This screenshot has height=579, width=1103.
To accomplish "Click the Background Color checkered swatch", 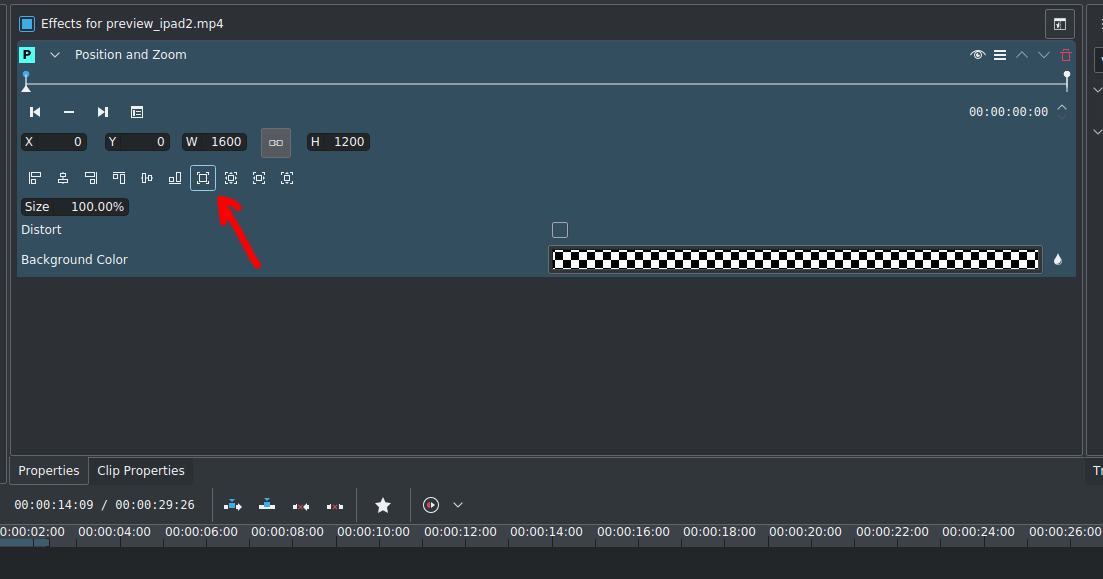I will [795, 259].
